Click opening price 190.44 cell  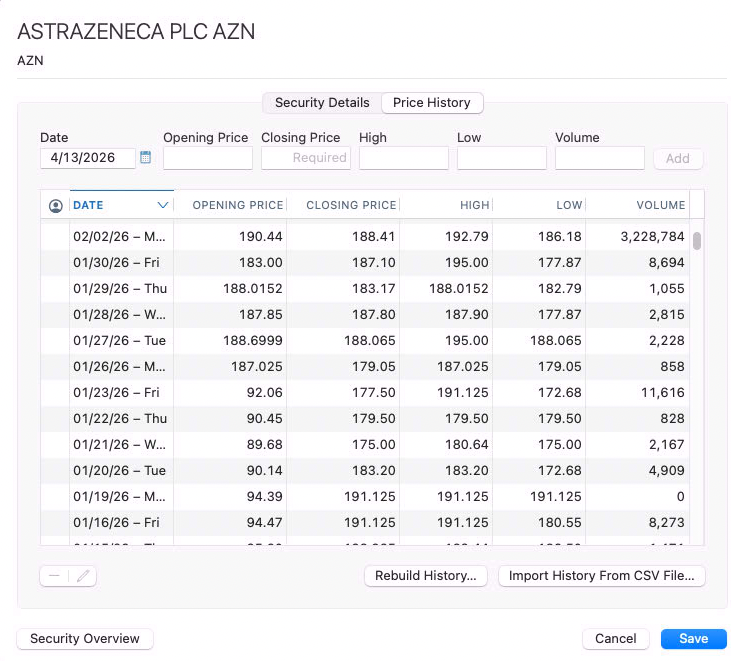point(261,237)
